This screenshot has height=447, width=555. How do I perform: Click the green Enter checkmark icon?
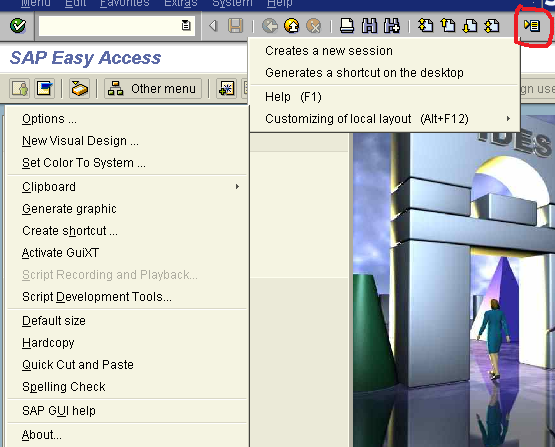tap(18, 25)
